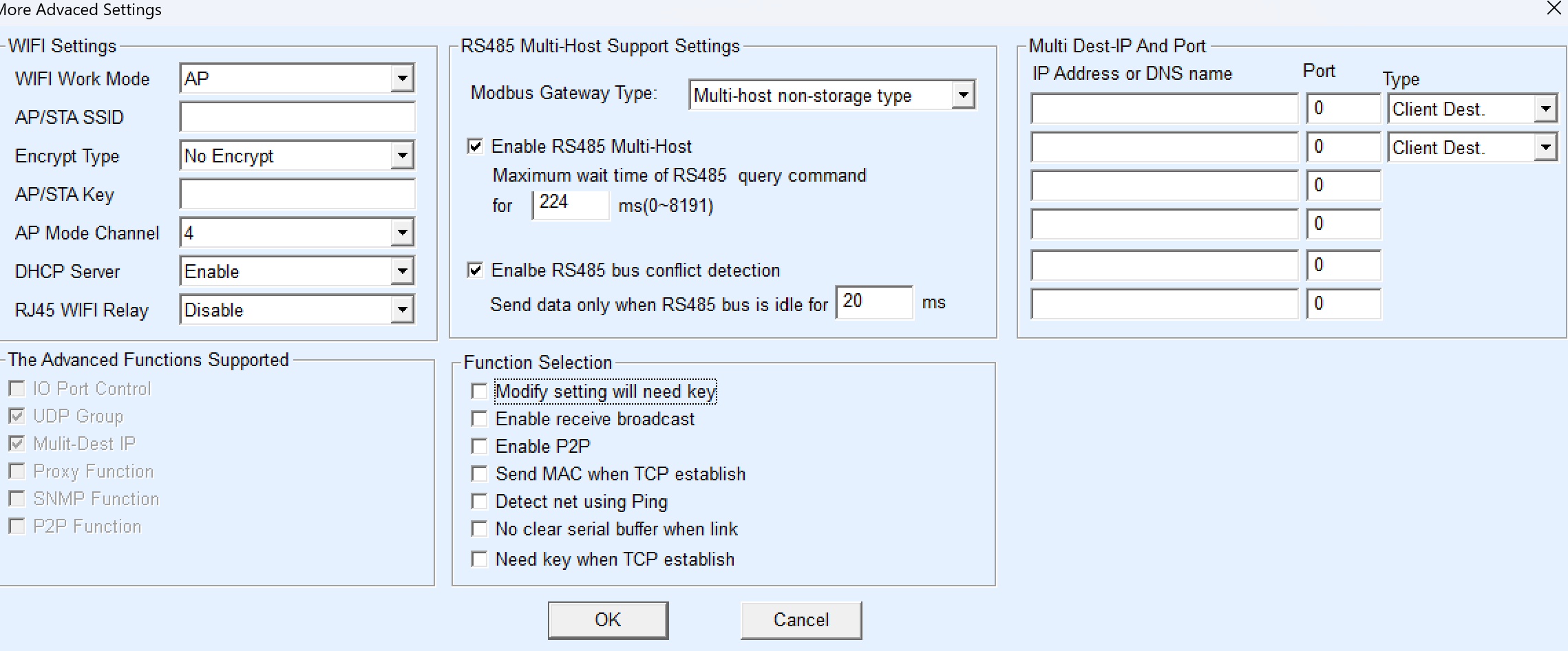Viewport: 1568px width, 651px height.
Task: Open the RJ45 WIFI Relay dropdown
Action: [x=402, y=310]
